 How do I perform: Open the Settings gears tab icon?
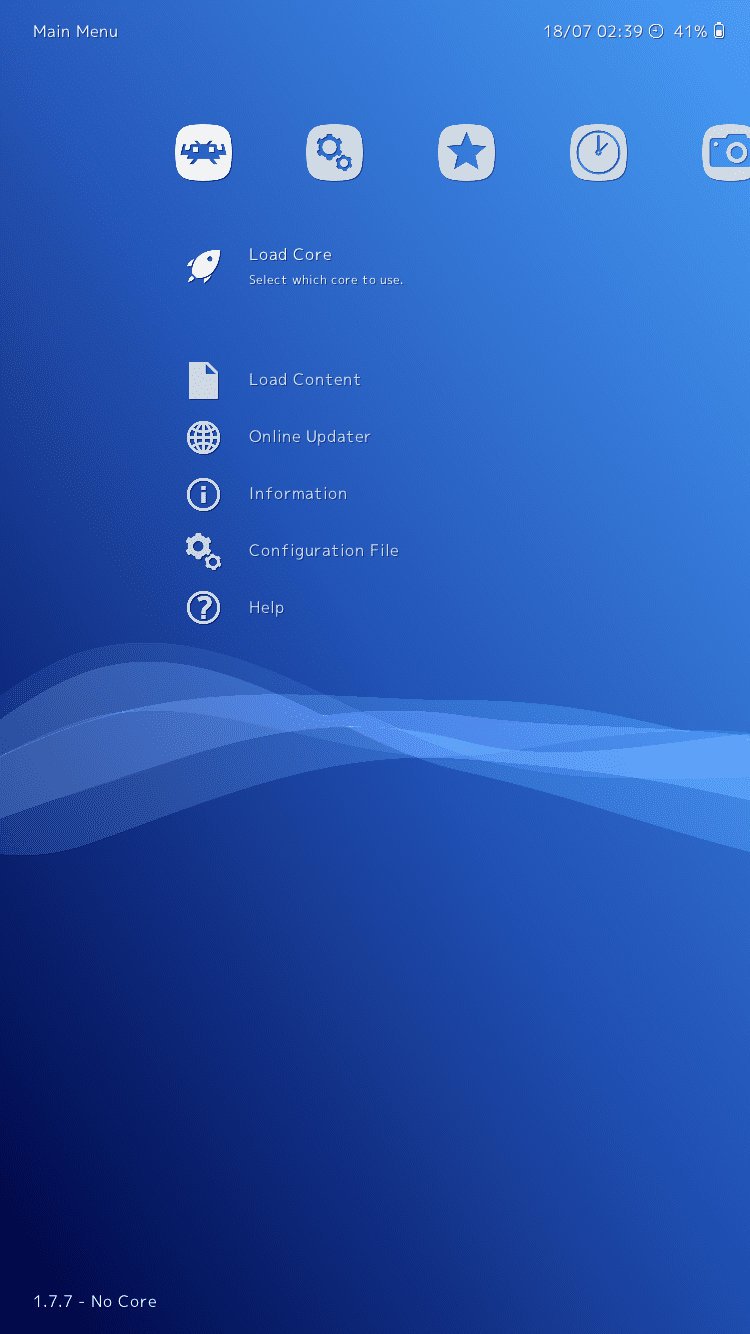click(x=335, y=153)
